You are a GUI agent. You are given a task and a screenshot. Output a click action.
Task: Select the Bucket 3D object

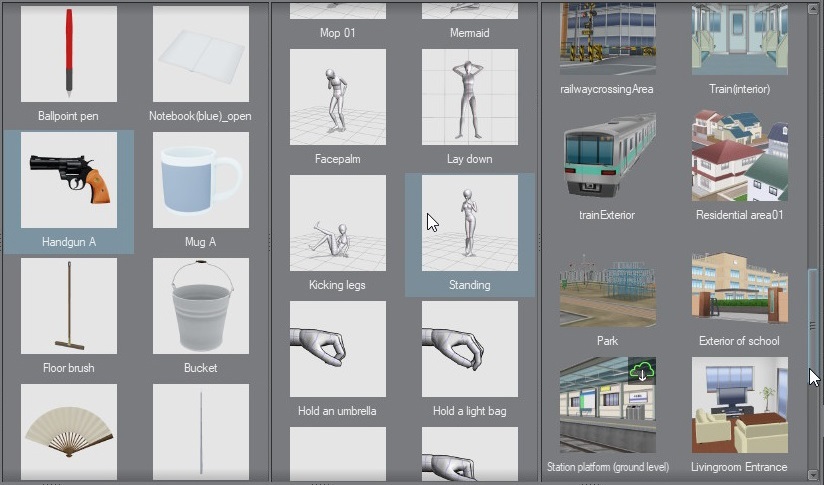[x=201, y=306]
